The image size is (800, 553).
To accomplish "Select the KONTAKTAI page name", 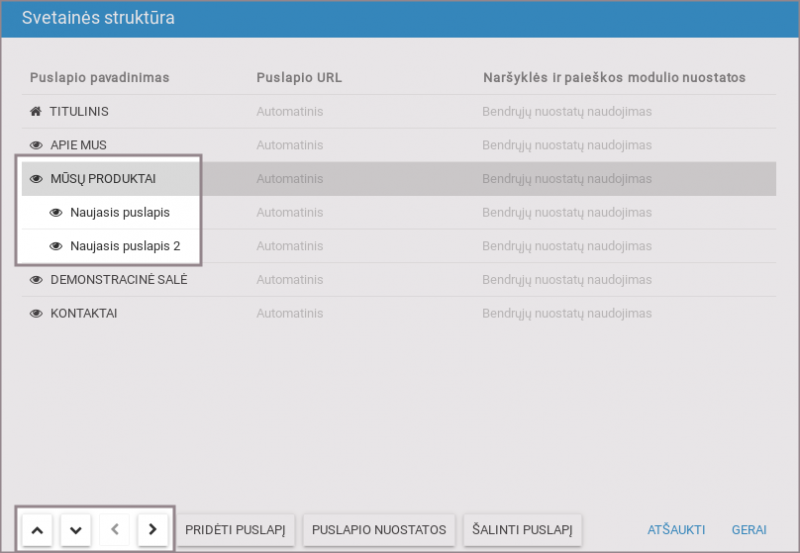I will pyautogui.click(x=84, y=314).
